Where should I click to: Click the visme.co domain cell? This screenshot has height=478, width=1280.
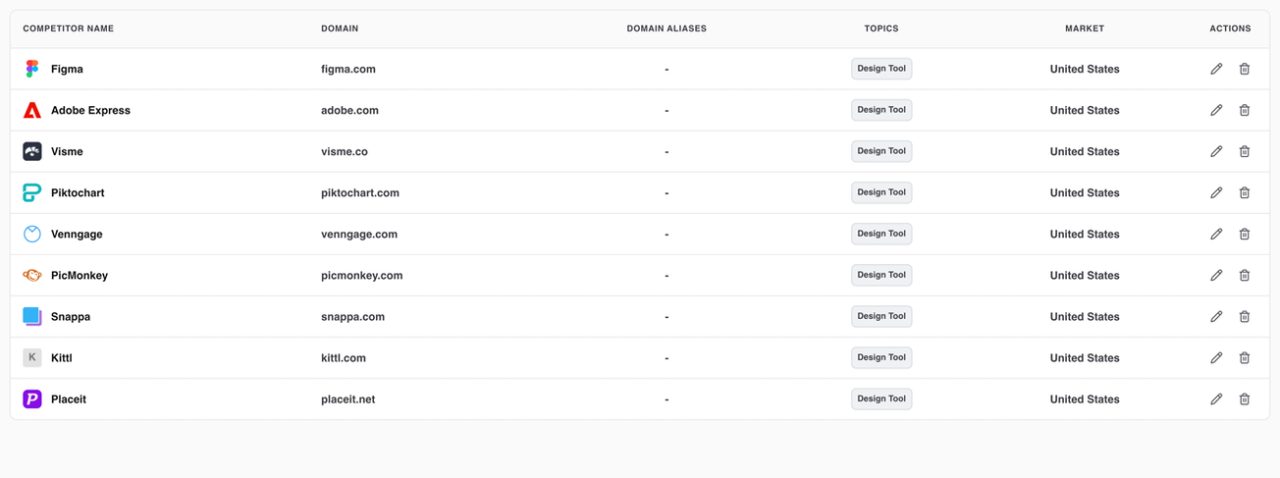pyautogui.click(x=344, y=152)
